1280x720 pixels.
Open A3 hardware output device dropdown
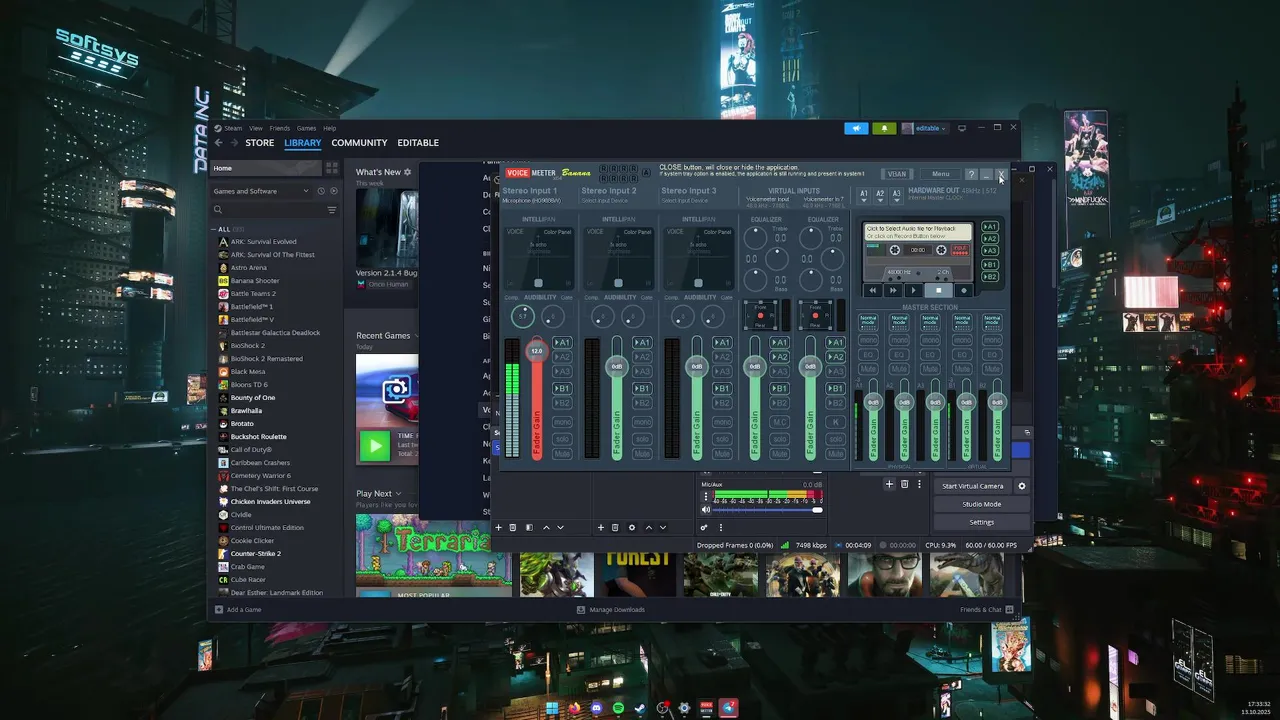[x=896, y=195]
